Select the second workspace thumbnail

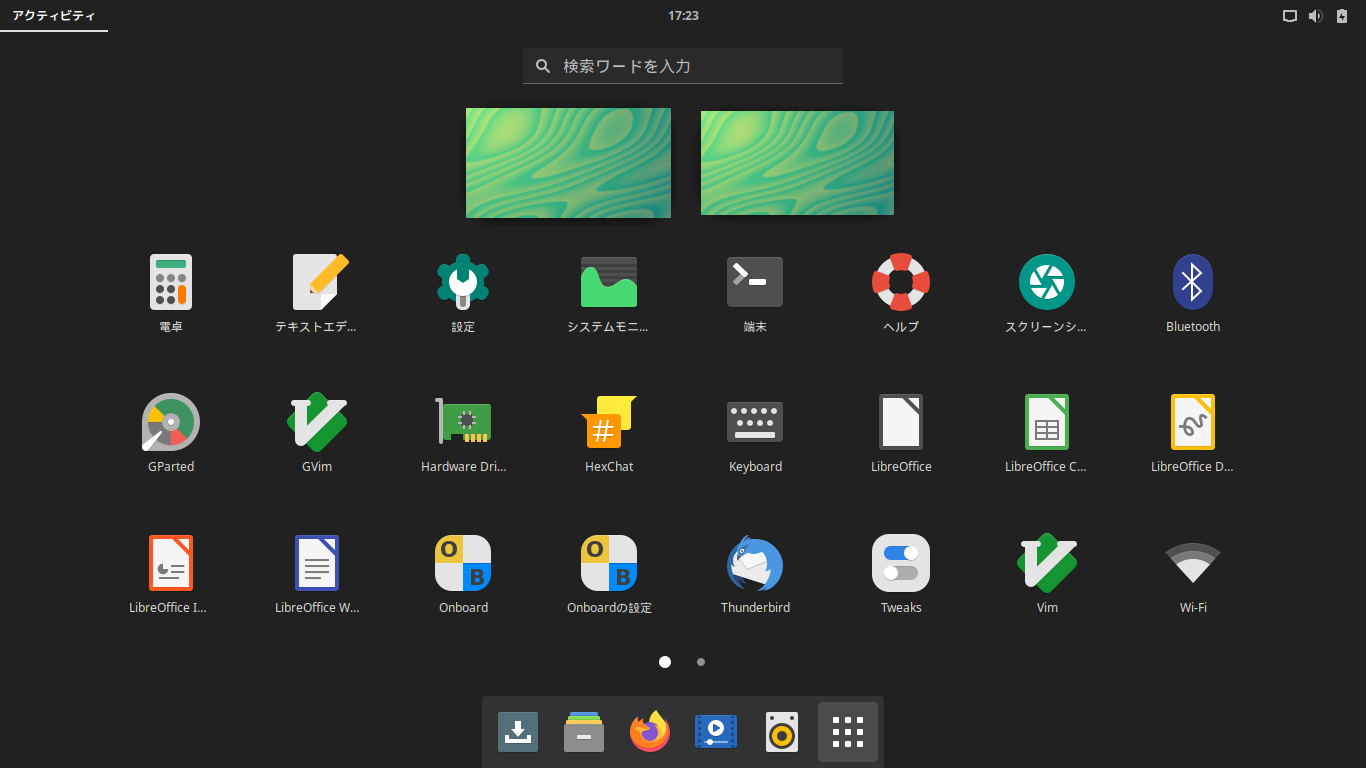point(797,163)
